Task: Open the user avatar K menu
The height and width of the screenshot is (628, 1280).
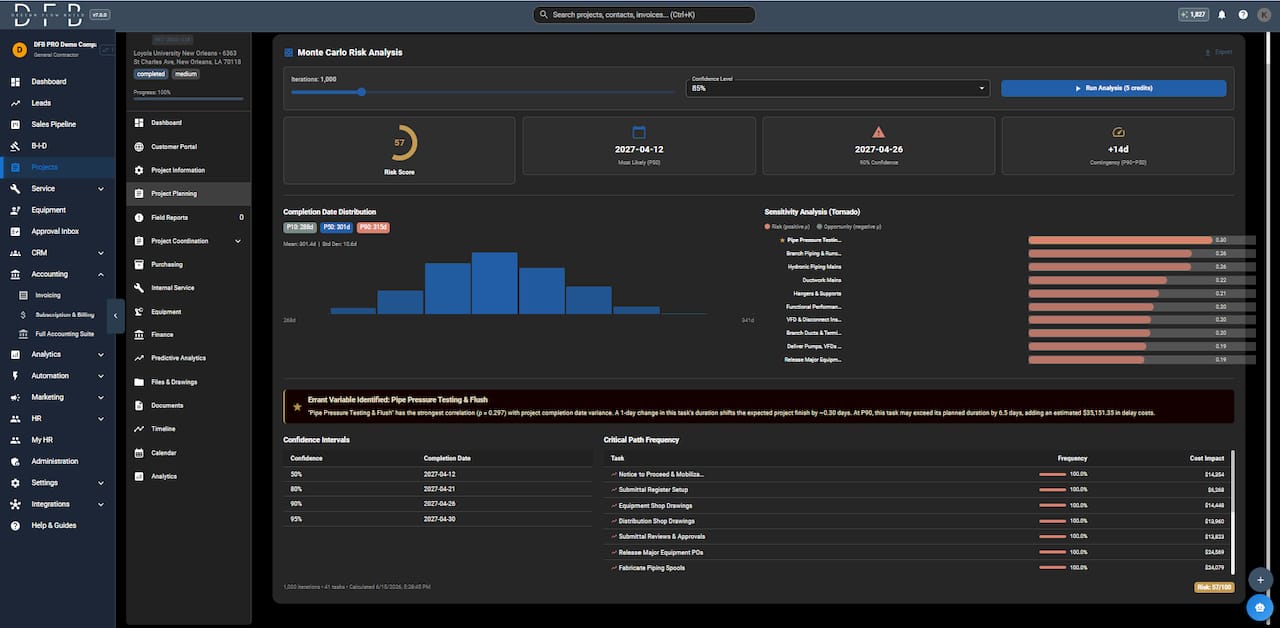Action: tap(1264, 15)
